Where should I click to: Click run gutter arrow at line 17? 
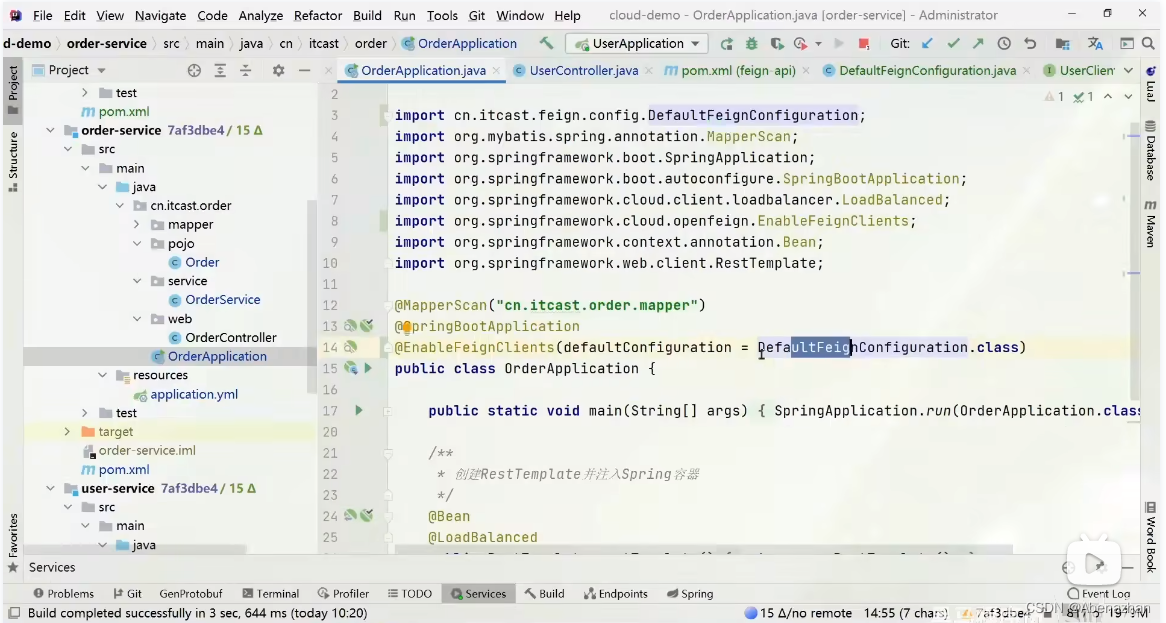[358, 410]
